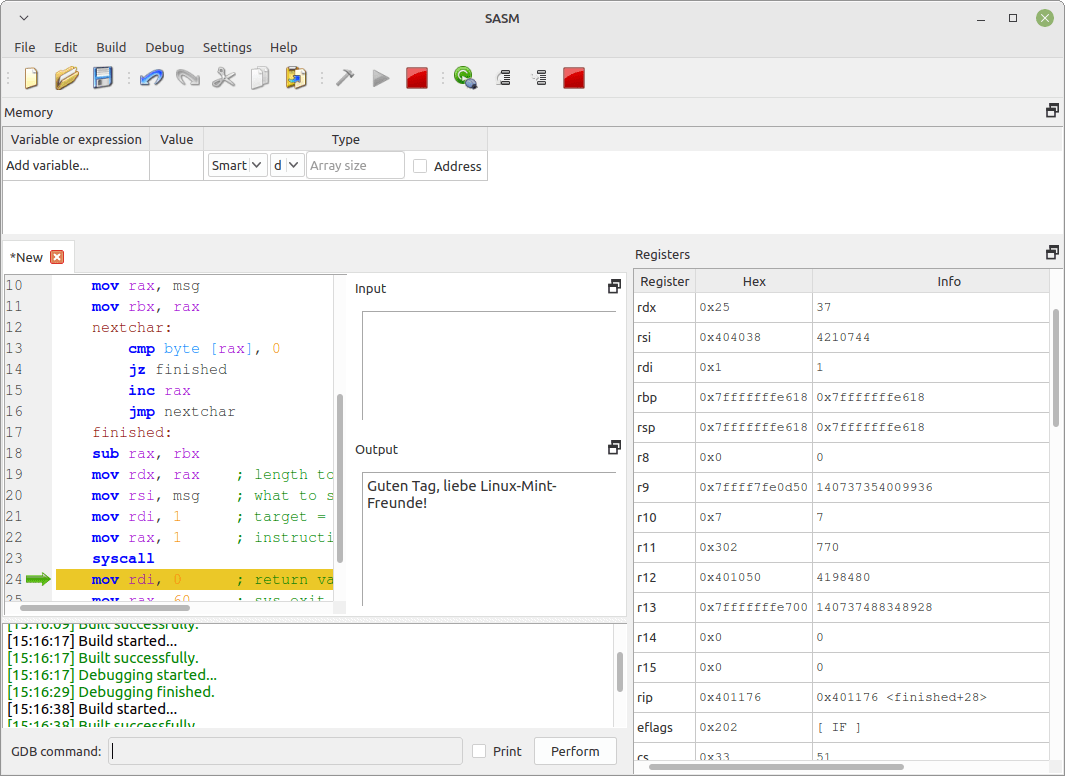Click the GDB command input field
Screen dimensions: 1065x776
(285, 751)
